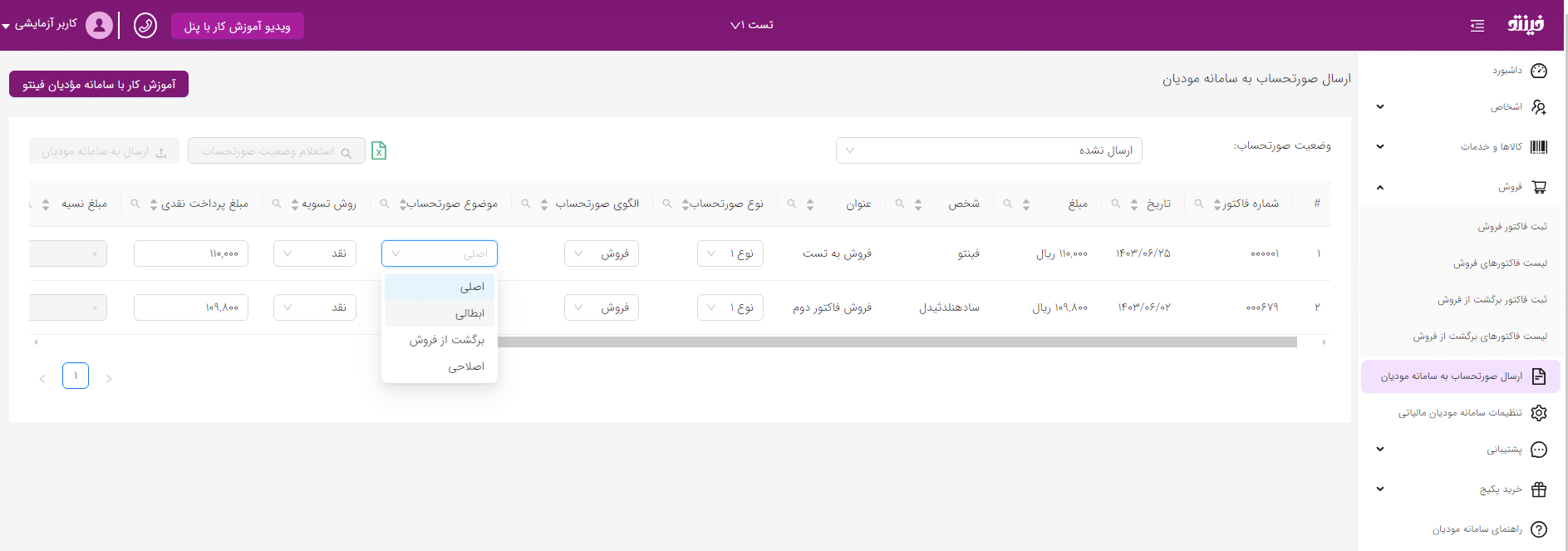Sort by مبلغ پرداخت نقدی using sort arrows
Image resolution: width=1568 pixels, height=551 pixels.
(x=154, y=204)
